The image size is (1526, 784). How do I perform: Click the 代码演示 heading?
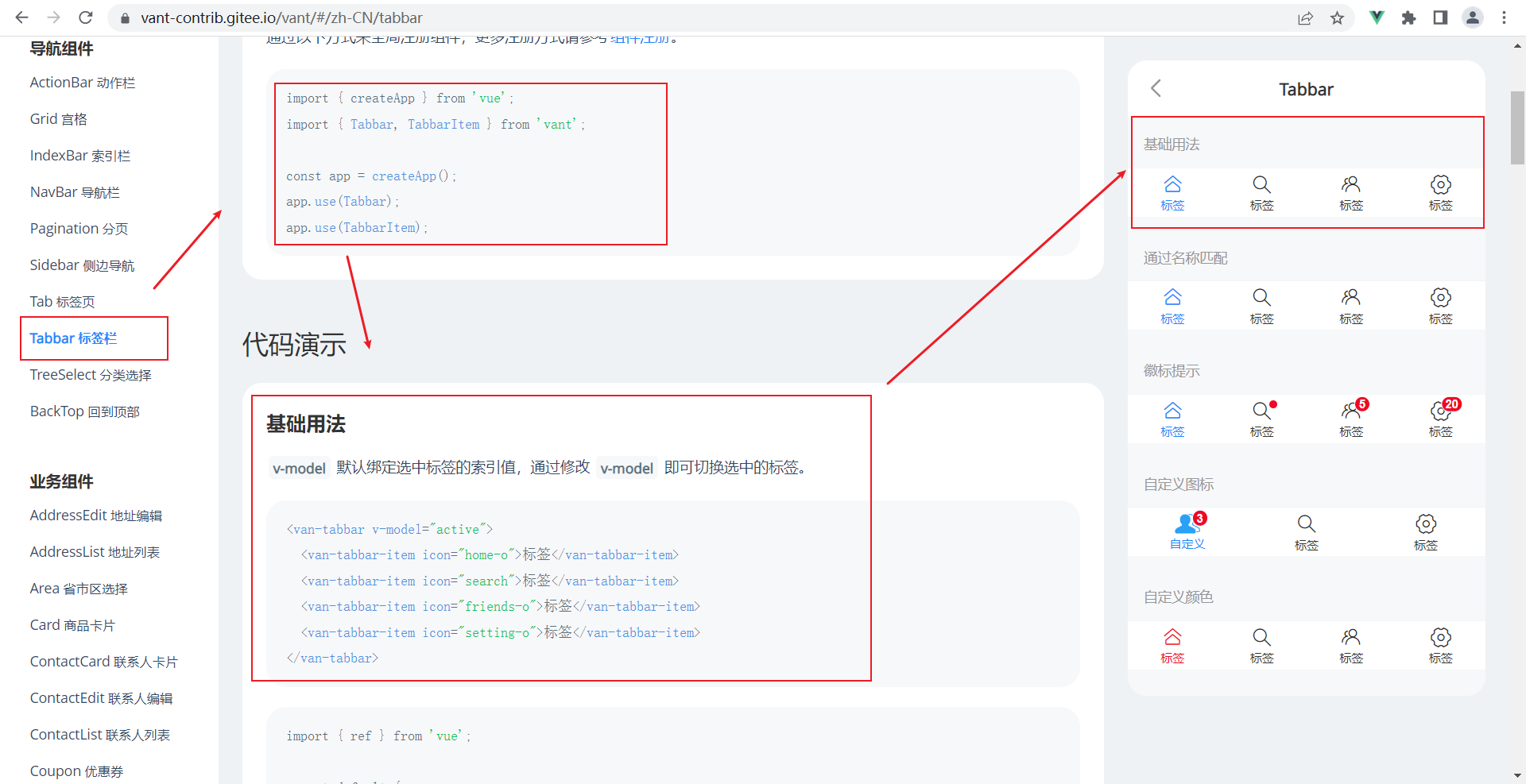pos(294,344)
